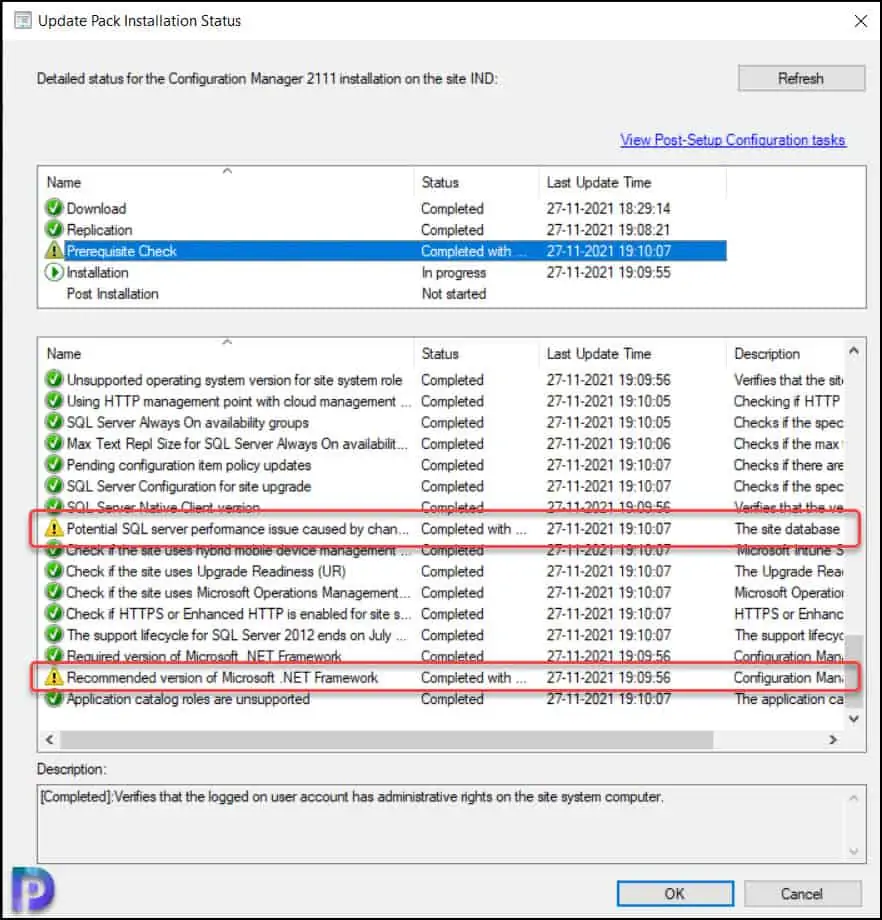Click check icon beside SQL Server Always On availability groups
This screenshot has width=882, height=920.
[x=54, y=422]
